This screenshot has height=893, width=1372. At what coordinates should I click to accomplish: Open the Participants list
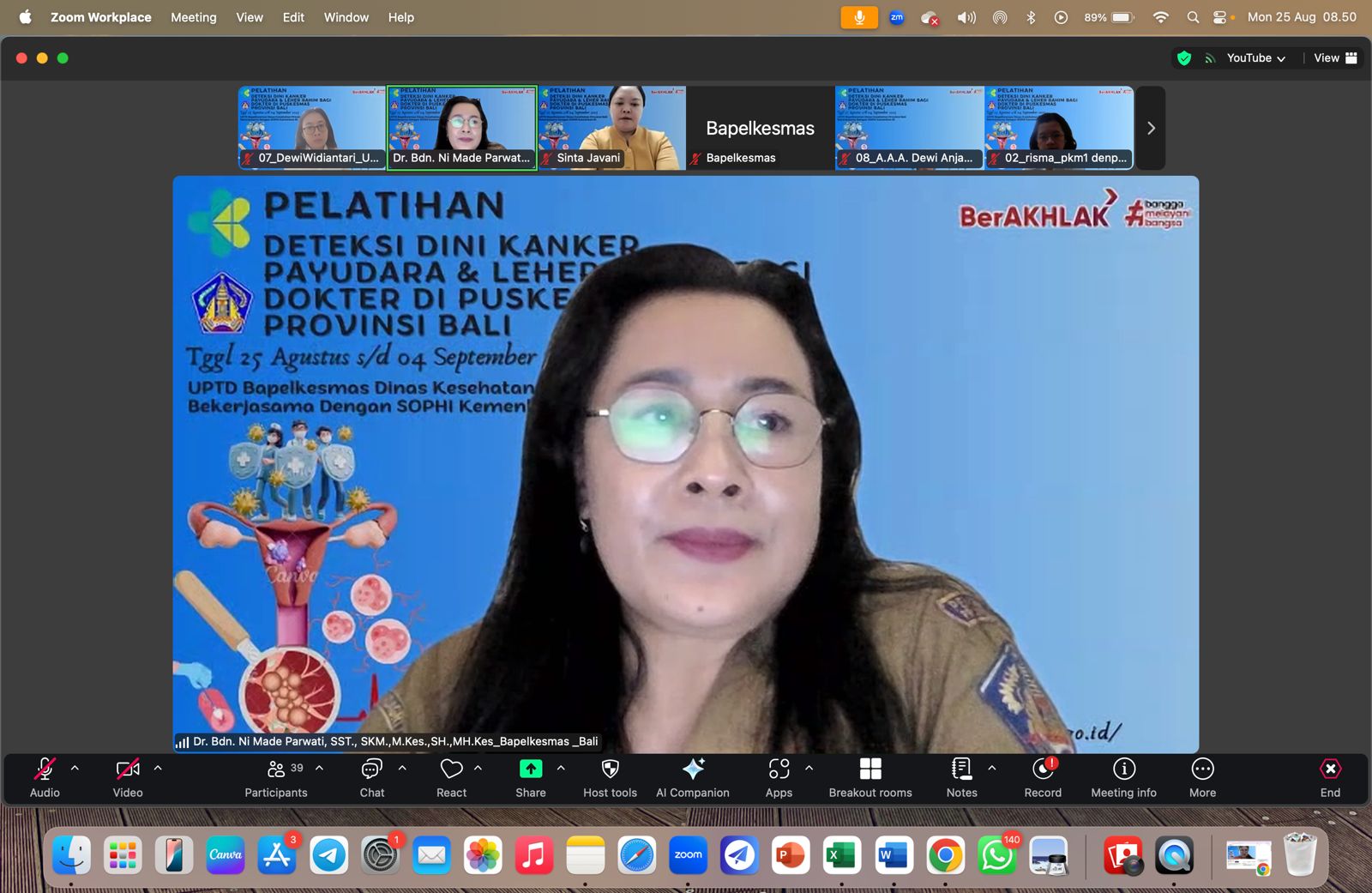point(276,778)
